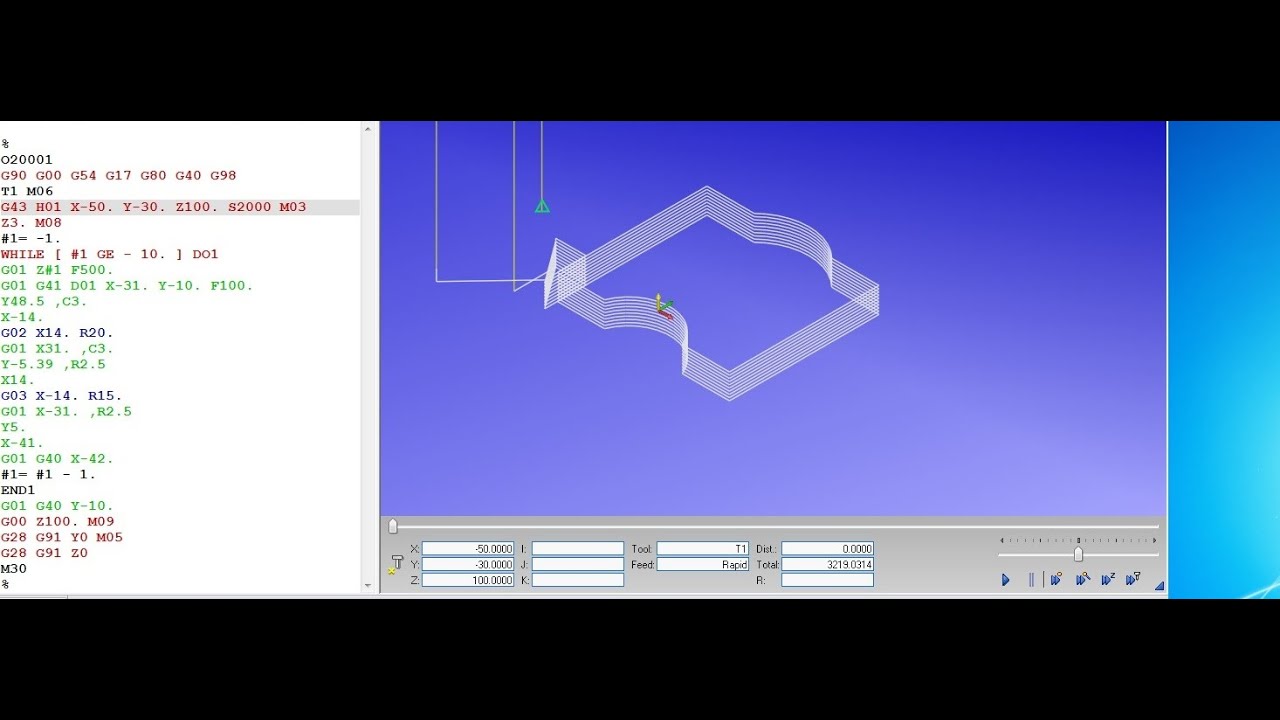
Task: Click the Z coordinate field showing 100.0000
Action: tap(468, 580)
